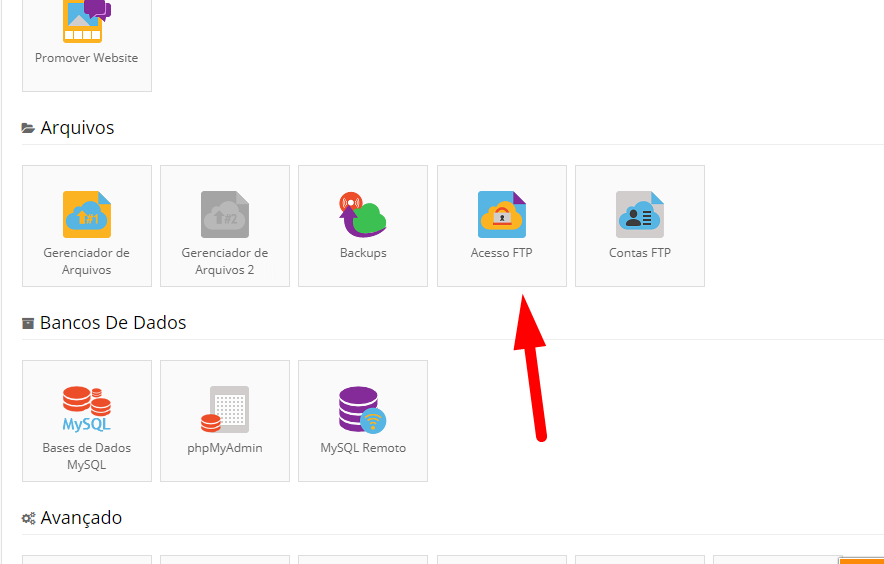Click the "Bases de Dados MySQL" label
Image resolution: width=884 pixels, height=564 pixels.
[x=87, y=456]
